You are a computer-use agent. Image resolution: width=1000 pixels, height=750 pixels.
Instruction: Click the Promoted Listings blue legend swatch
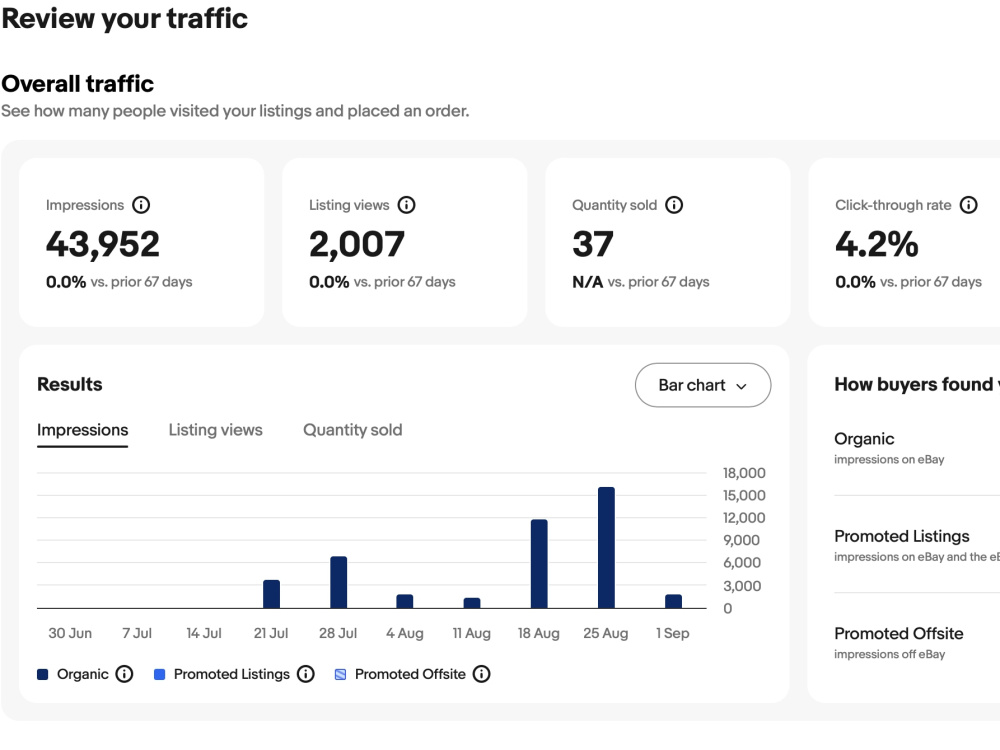159,674
